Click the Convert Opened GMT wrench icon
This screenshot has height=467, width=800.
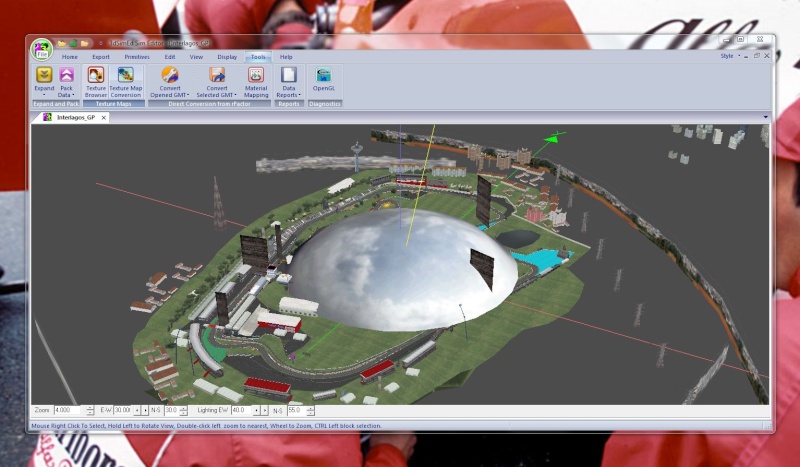pos(170,75)
